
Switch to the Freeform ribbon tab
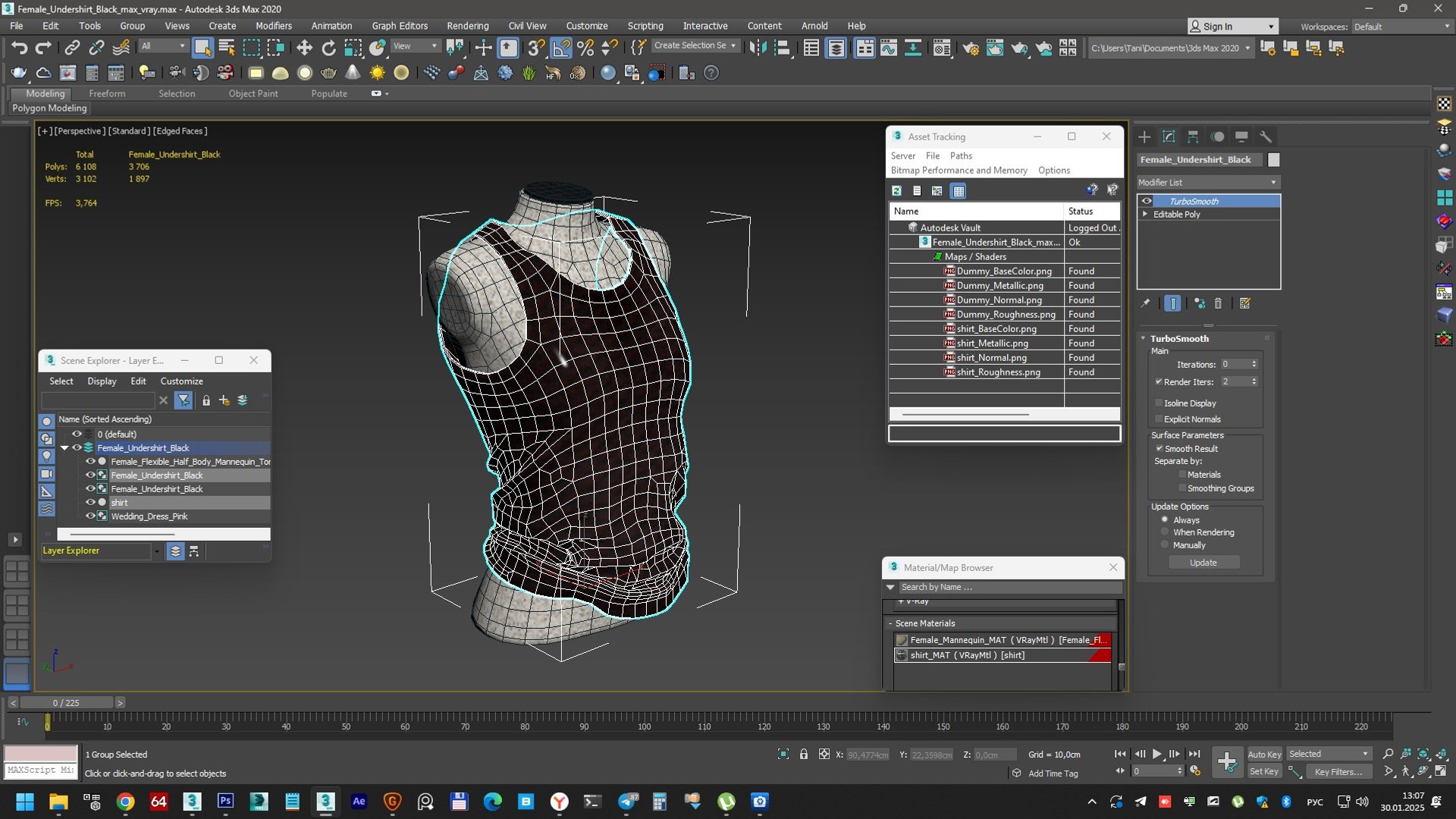(x=107, y=93)
